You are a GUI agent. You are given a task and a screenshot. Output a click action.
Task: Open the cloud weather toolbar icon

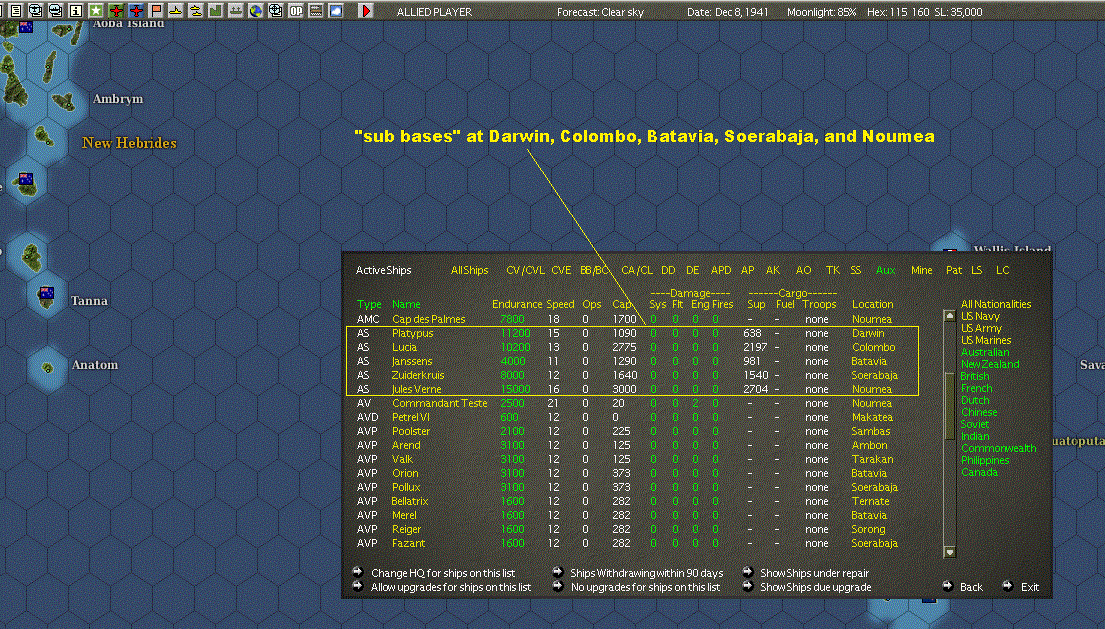[335, 11]
